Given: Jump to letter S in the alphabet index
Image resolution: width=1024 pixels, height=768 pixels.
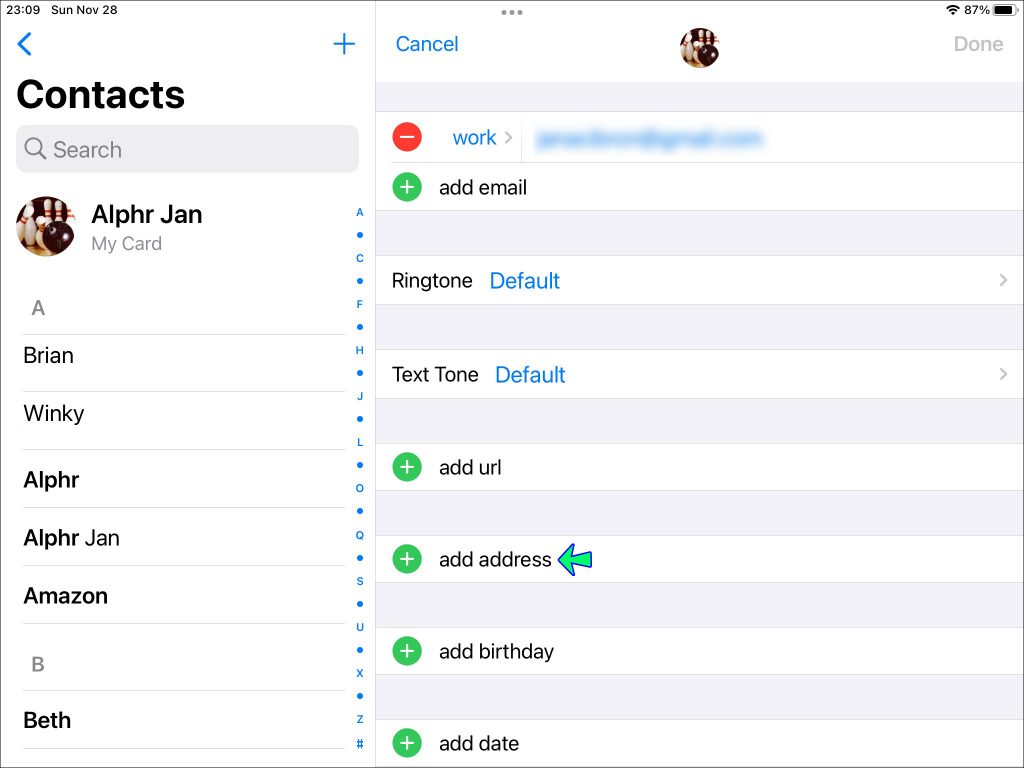Looking at the screenshot, I should (x=359, y=581).
